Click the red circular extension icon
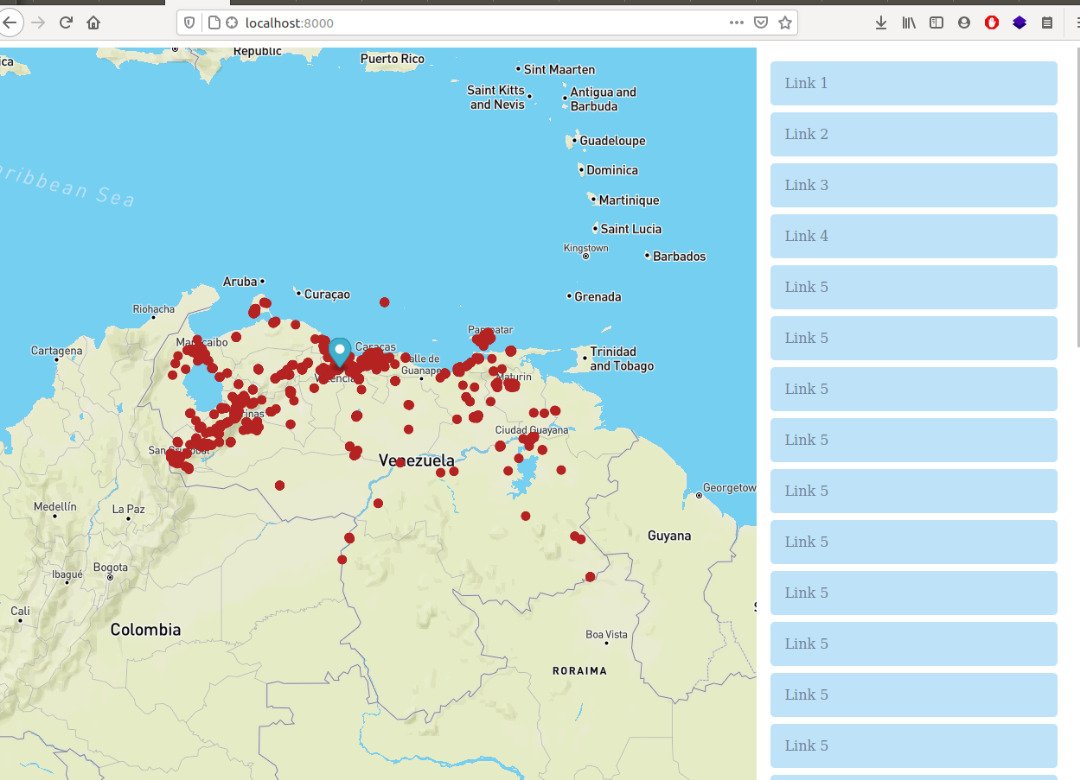The image size is (1080, 780). [992, 23]
